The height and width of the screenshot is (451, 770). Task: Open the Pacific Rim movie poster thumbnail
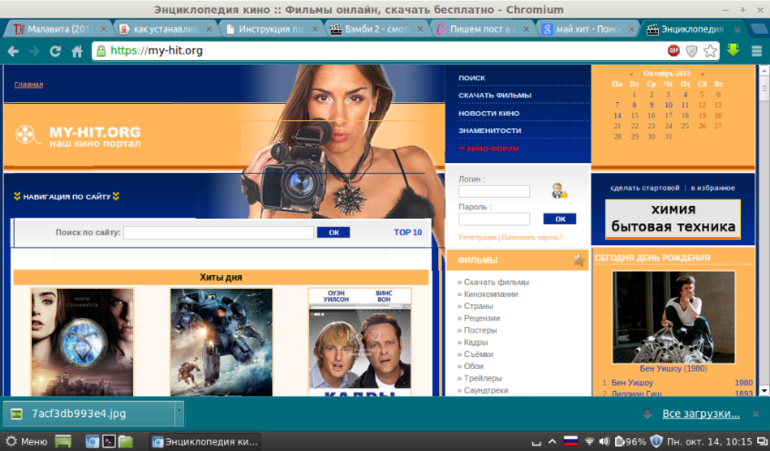pyautogui.click(x=221, y=342)
